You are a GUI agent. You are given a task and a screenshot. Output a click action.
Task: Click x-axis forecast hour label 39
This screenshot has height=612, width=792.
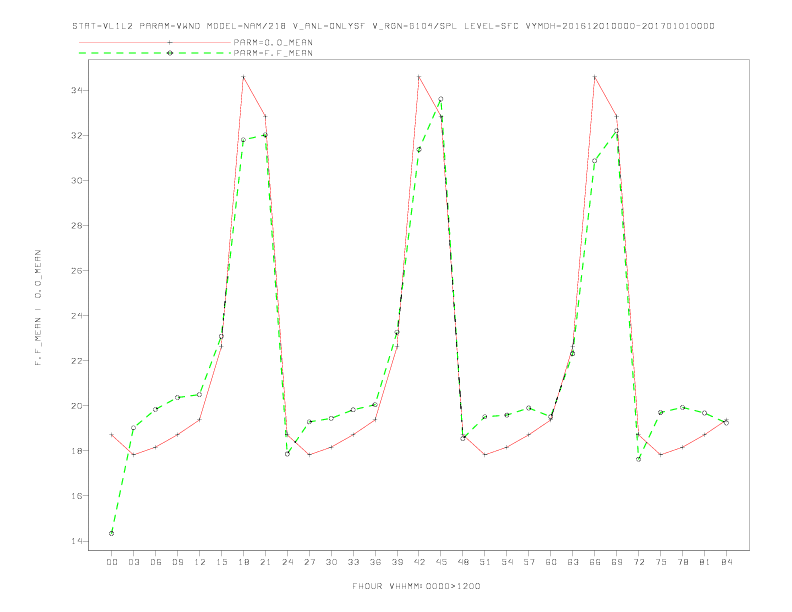[x=397, y=562]
